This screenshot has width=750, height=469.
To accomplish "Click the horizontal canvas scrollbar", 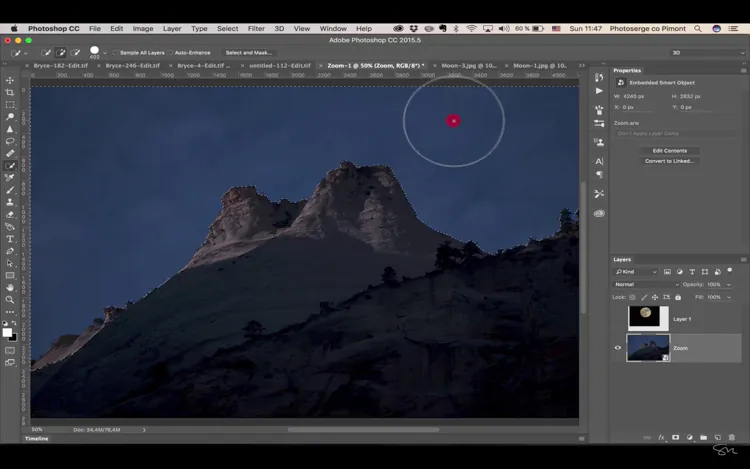I will click(363, 429).
